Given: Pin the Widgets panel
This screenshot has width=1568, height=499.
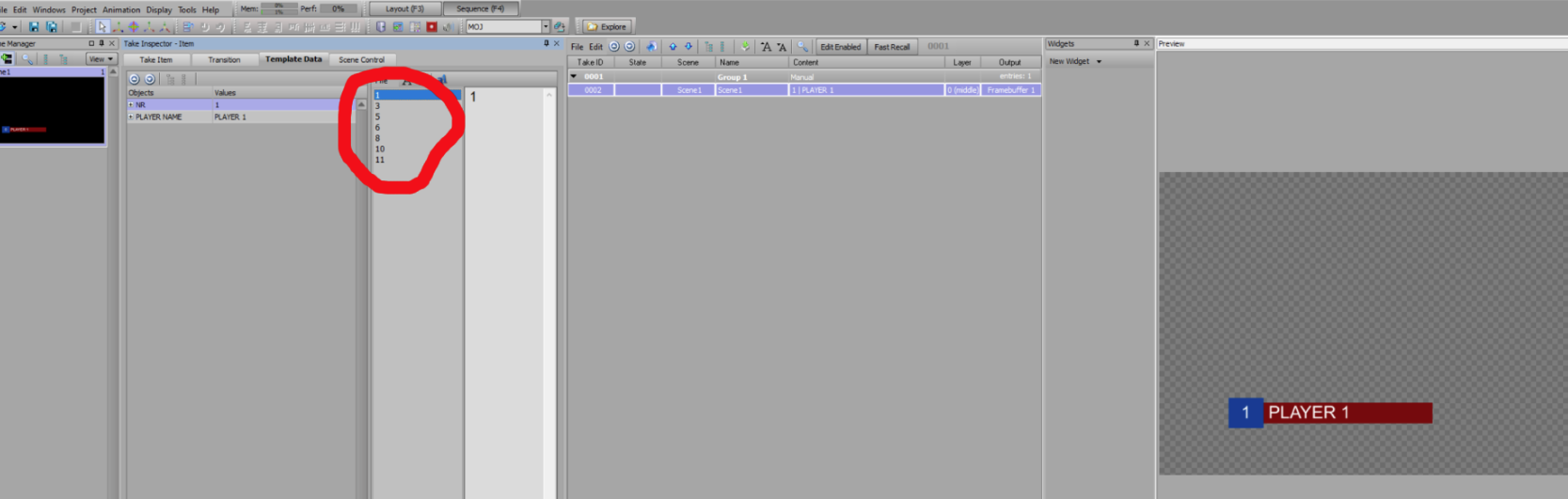Looking at the screenshot, I should click(1136, 43).
